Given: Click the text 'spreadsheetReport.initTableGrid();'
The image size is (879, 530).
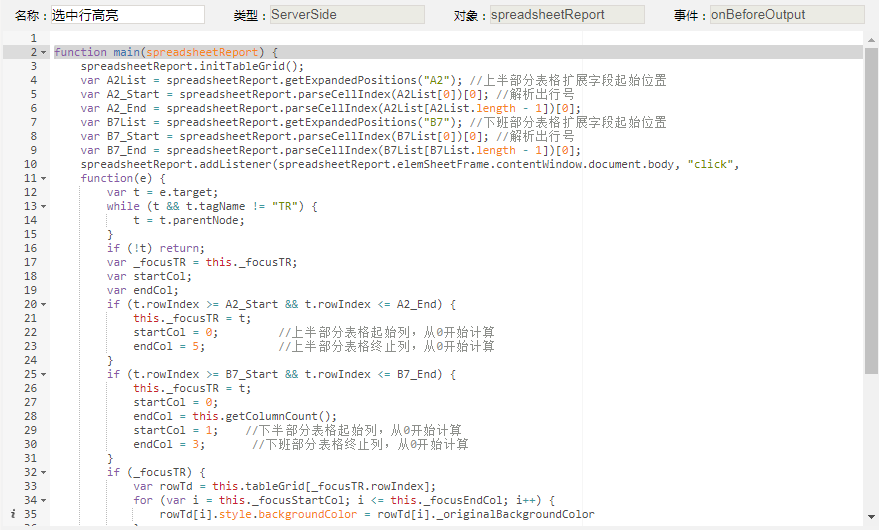Looking at the screenshot, I should 192,66.
